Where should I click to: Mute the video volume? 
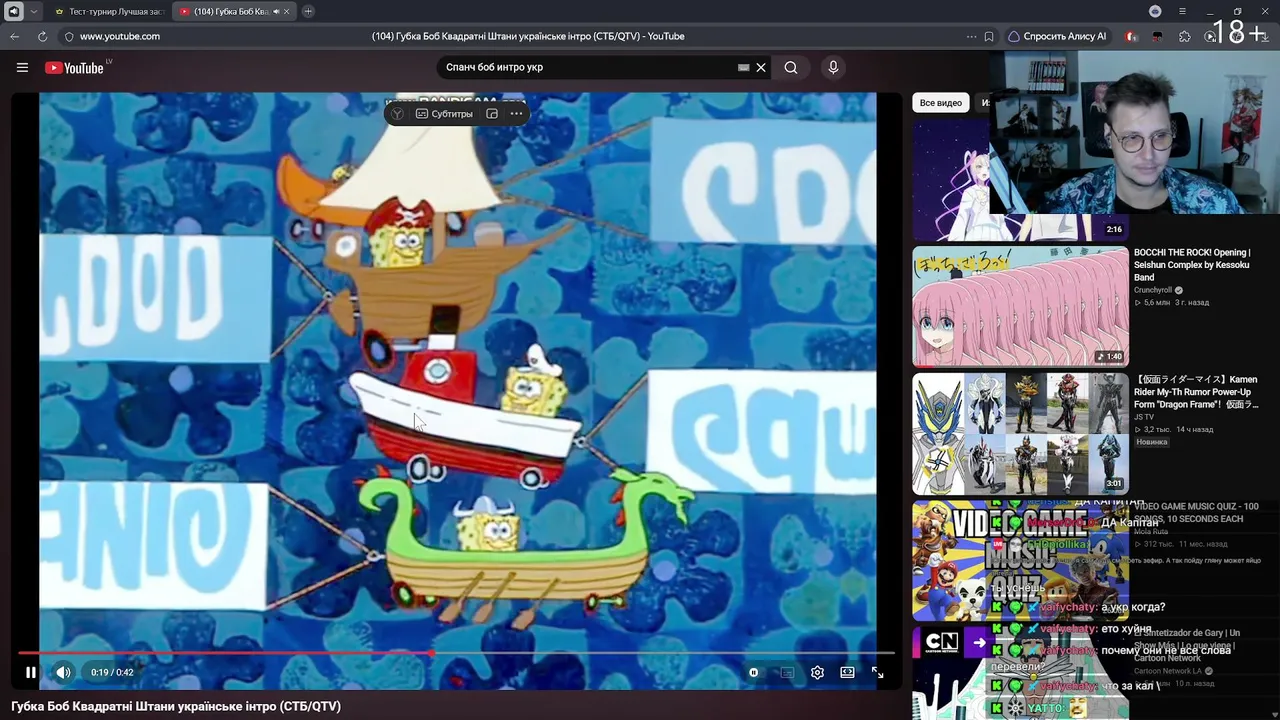tap(63, 672)
